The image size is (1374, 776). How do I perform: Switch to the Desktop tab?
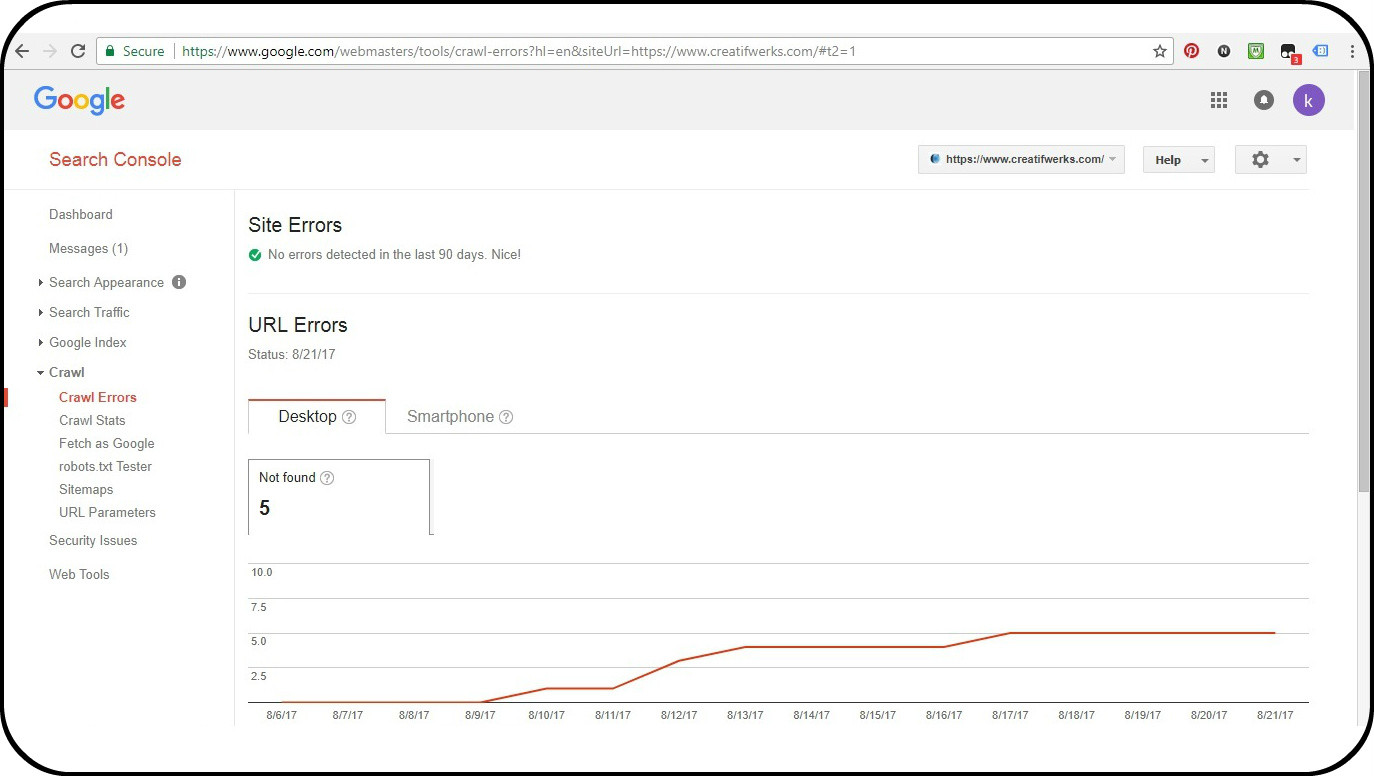pos(316,417)
